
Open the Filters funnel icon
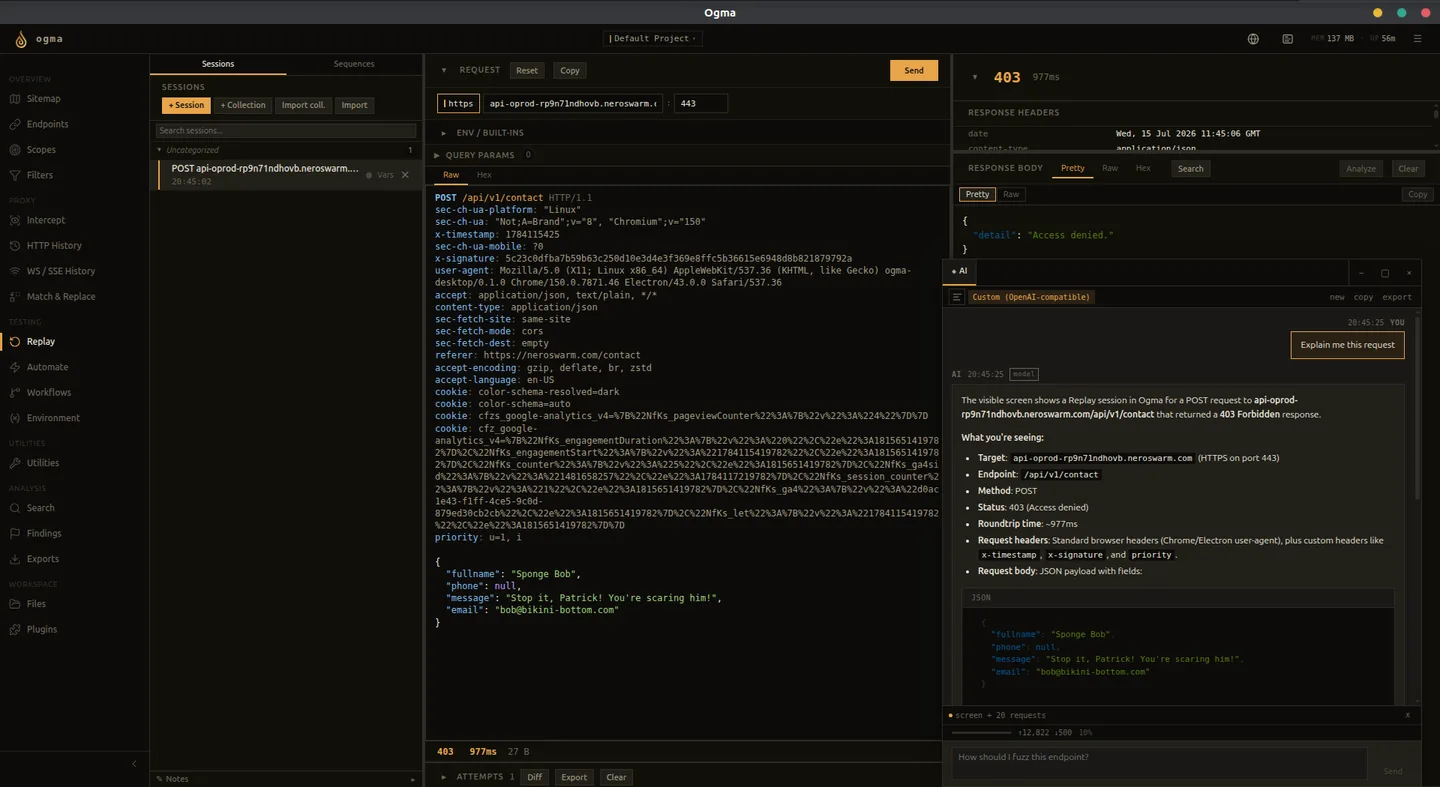tap(15, 175)
